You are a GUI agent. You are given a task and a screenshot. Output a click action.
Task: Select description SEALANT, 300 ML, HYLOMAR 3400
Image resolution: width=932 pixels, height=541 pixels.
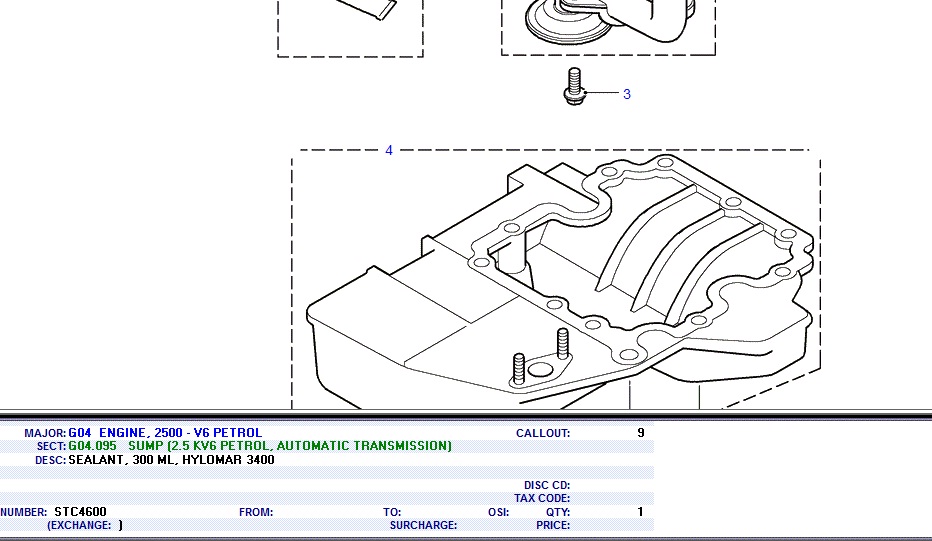click(x=171, y=460)
